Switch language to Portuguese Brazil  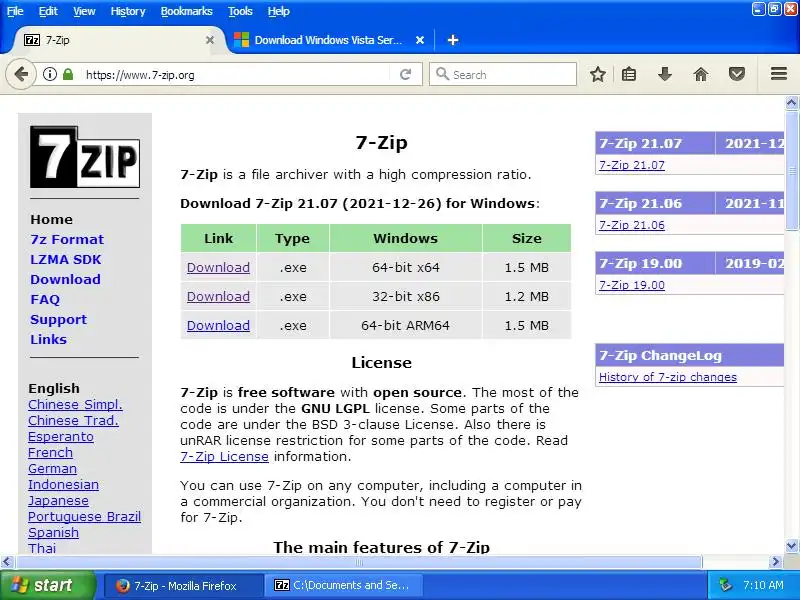click(84, 516)
